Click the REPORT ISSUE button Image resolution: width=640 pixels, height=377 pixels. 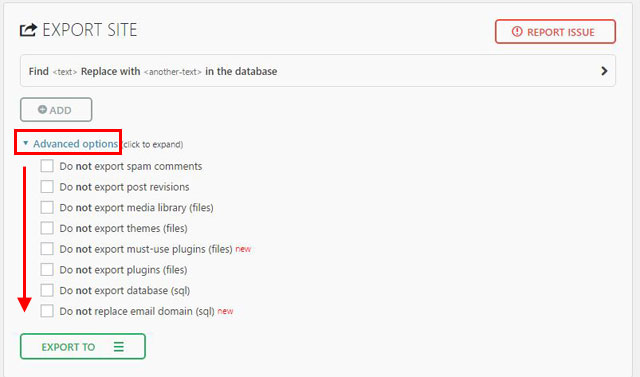coord(555,31)
